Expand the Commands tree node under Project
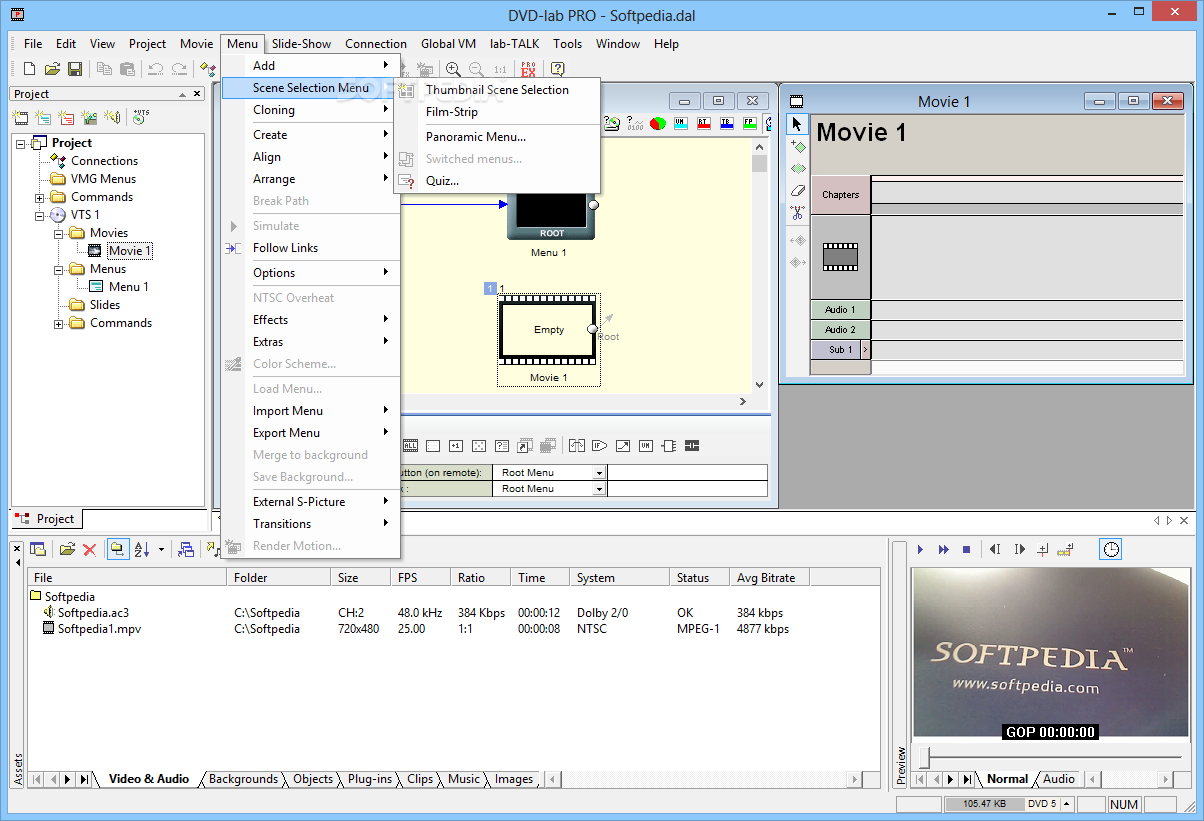Screen dimensions: 1204x821 point(40,197)
